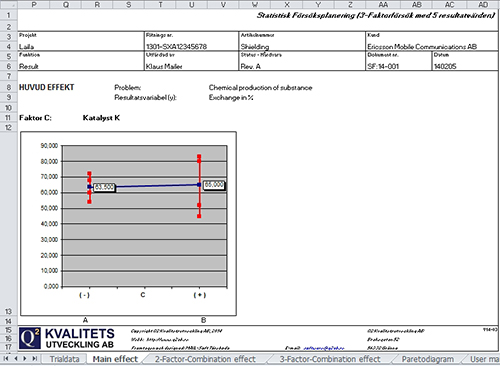The image size is (500, 366).
Task: Select the blue data point at (-)
Action: (89, 187)
